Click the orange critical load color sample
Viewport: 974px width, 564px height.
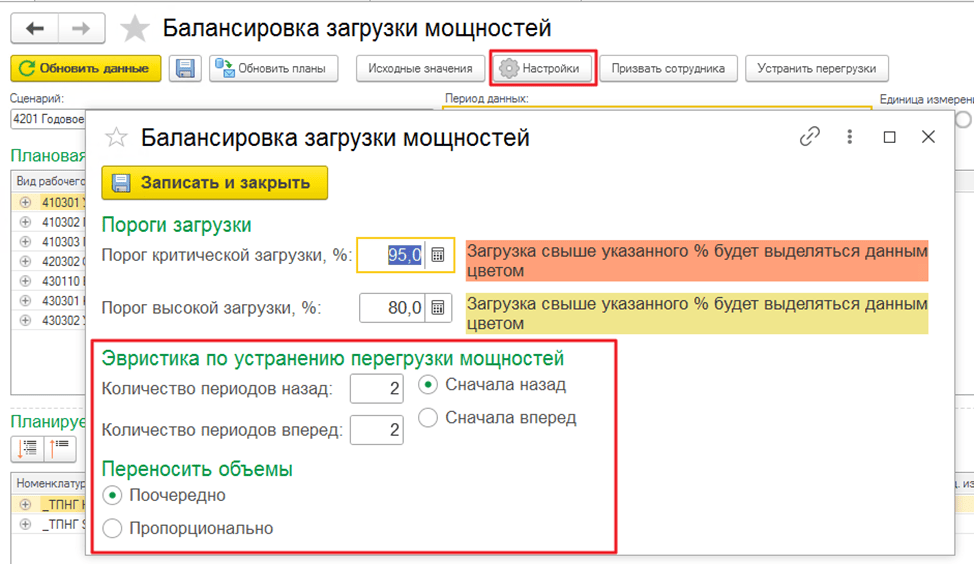697,261
